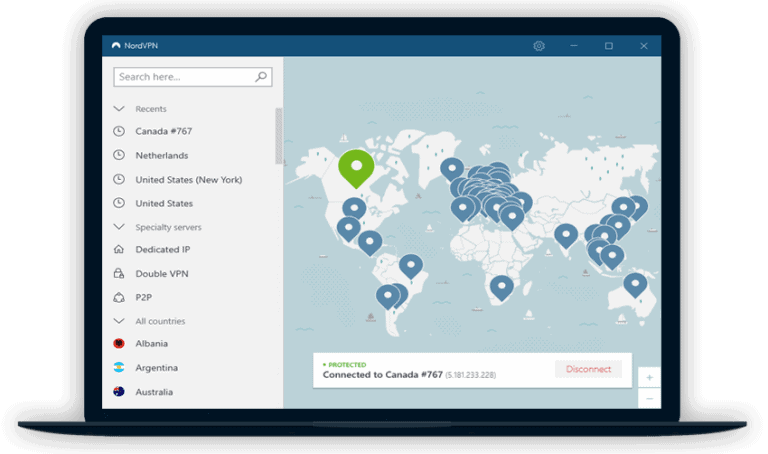Screen dimensions: 768x454
Task: Choose Australia from country list
Action: point(154,392)
